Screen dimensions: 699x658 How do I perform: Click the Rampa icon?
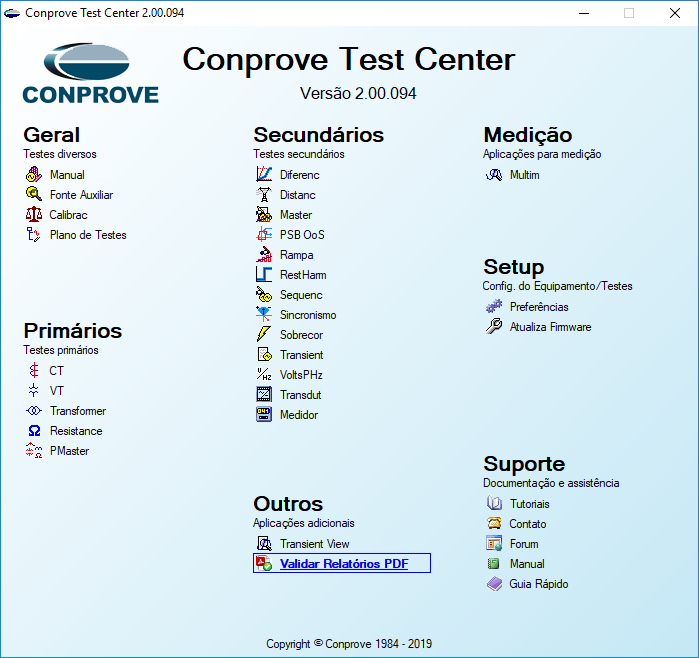[264, 255]
